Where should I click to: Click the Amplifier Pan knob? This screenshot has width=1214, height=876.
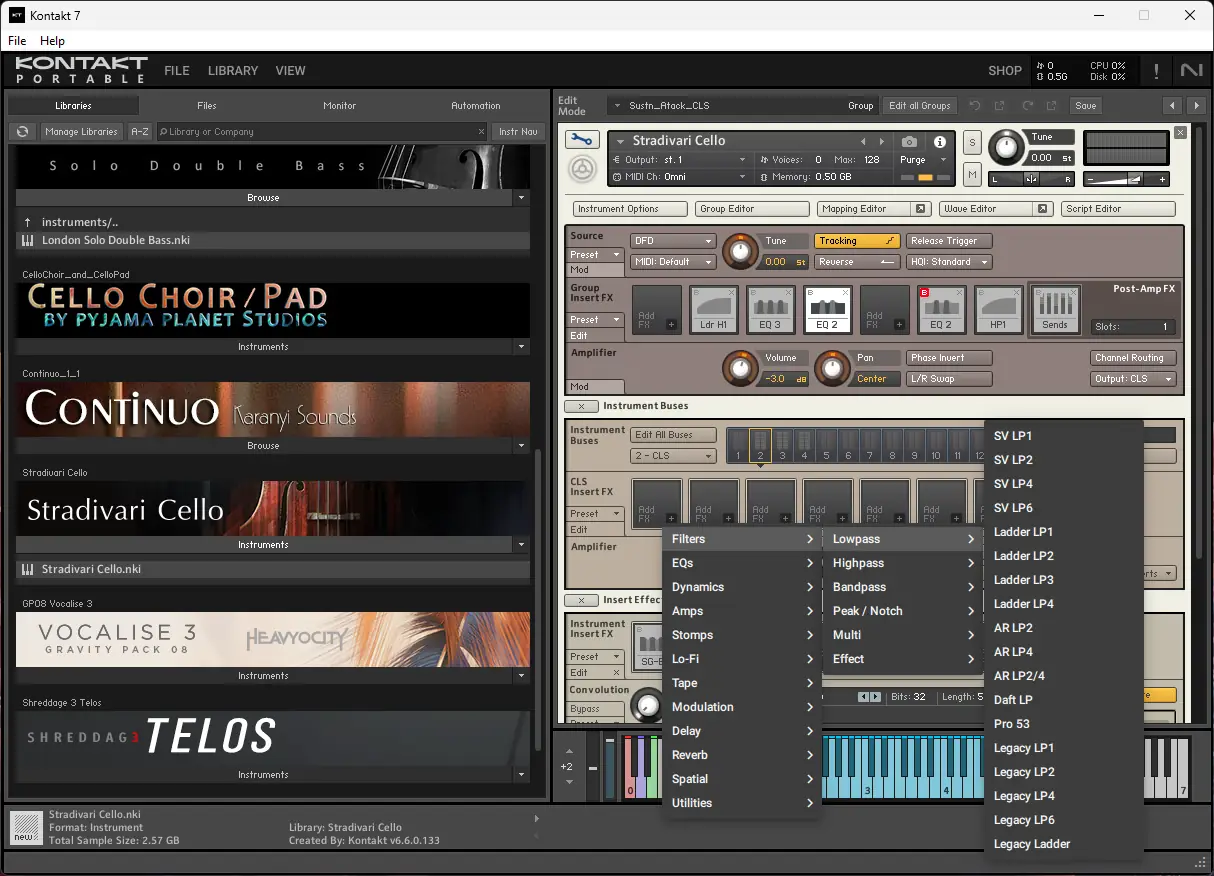(832, 369)
